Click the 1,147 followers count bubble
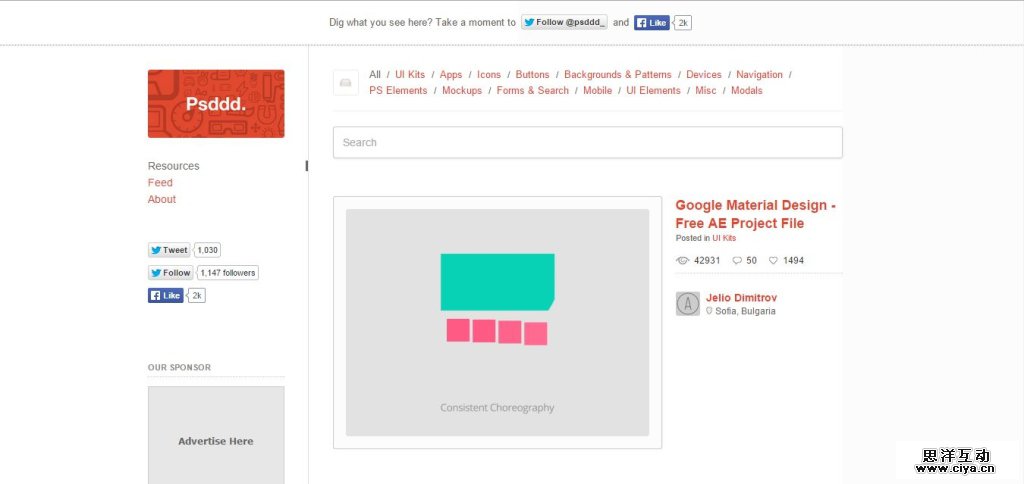Viewport: 1024px width, 484px height. click(228, 272)
